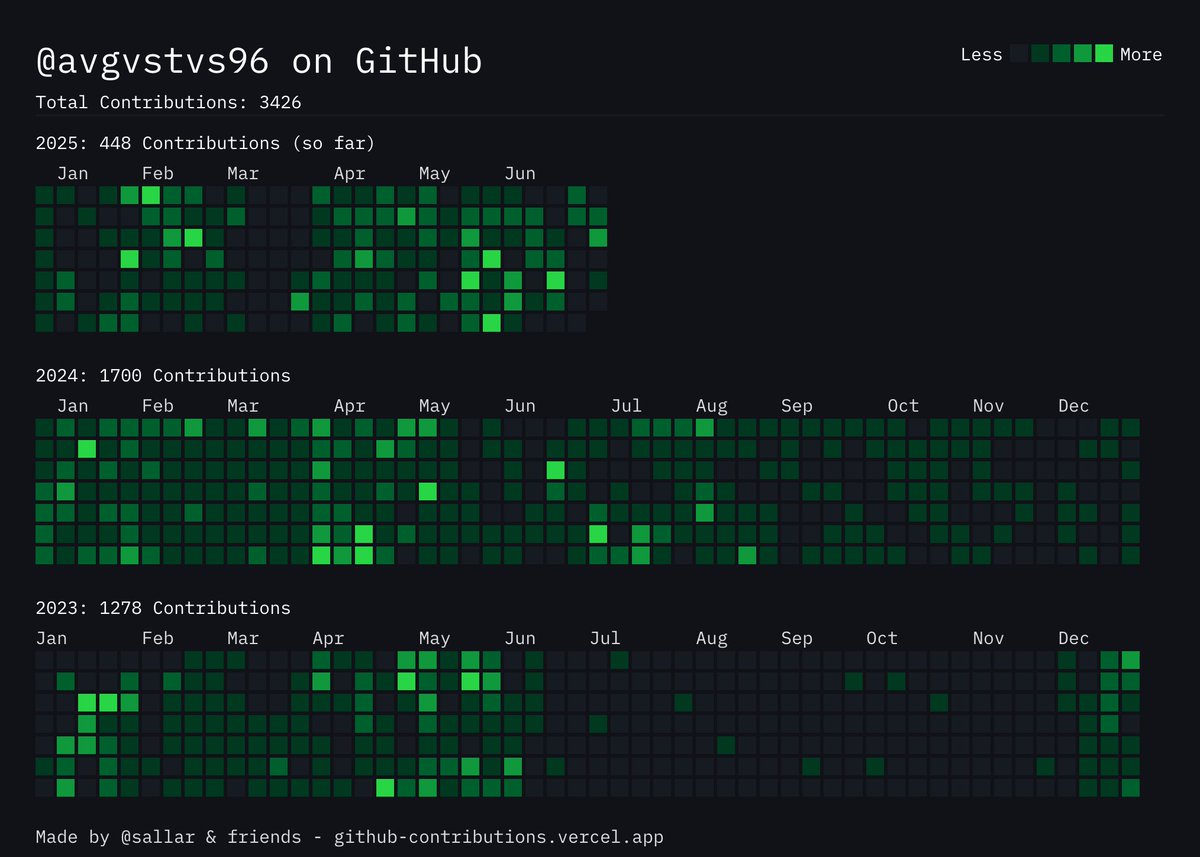This screenshot has height=857, width=1200.
Task: Click the Jan label of the 2023 chart
Action: (x=51, y=638)
